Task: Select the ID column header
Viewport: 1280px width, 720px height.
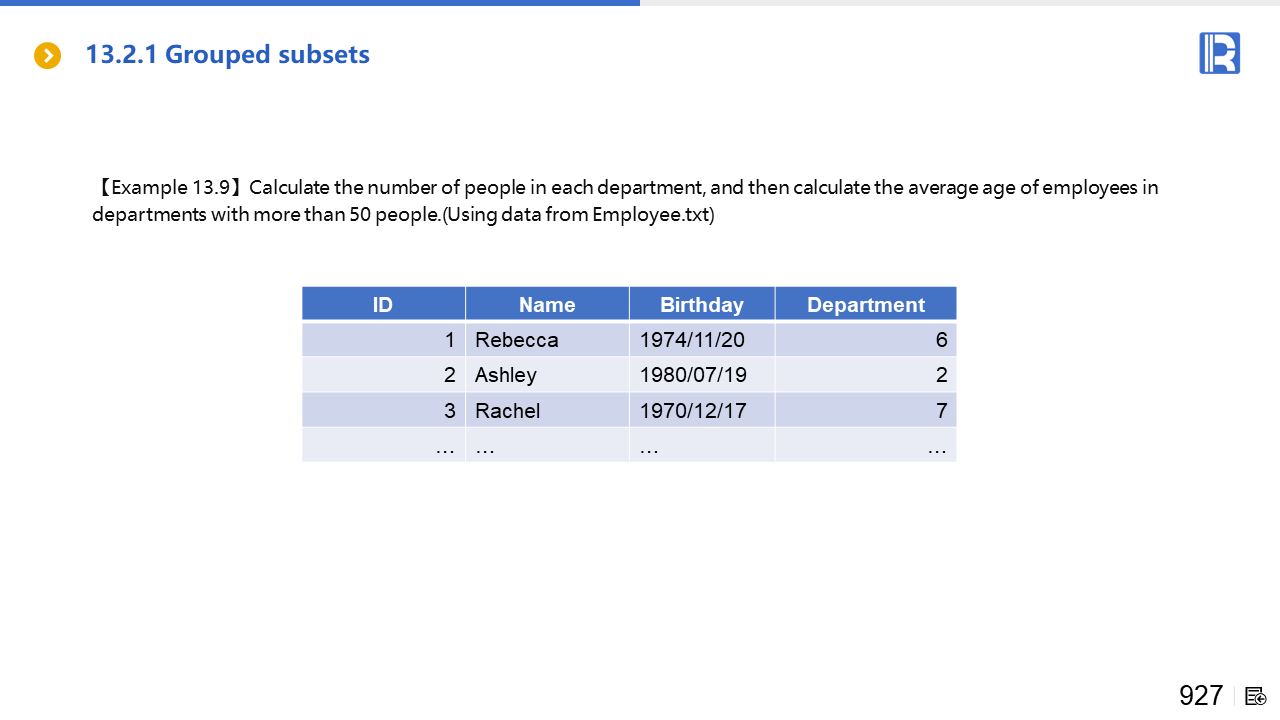Action: point(383,305)
